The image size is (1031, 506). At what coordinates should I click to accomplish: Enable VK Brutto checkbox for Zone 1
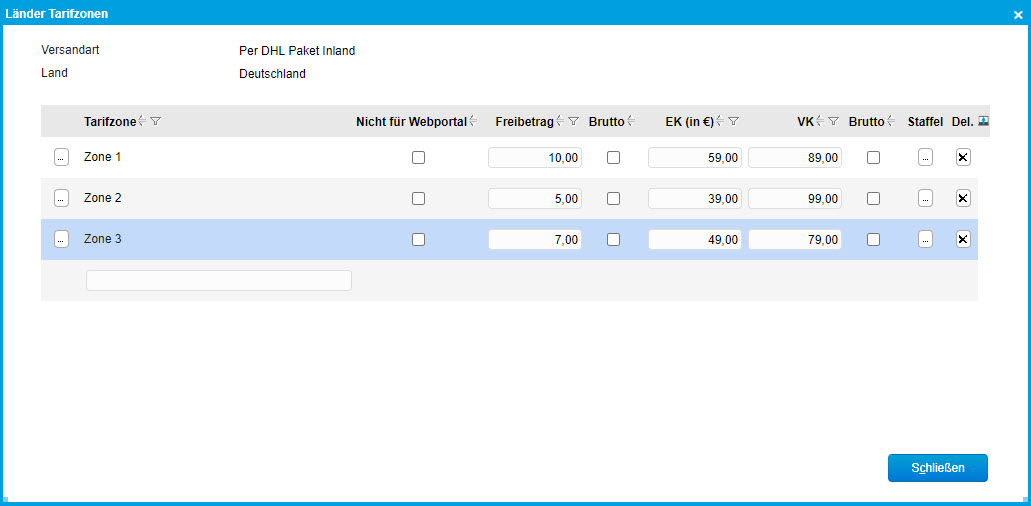tap(873, 158)
